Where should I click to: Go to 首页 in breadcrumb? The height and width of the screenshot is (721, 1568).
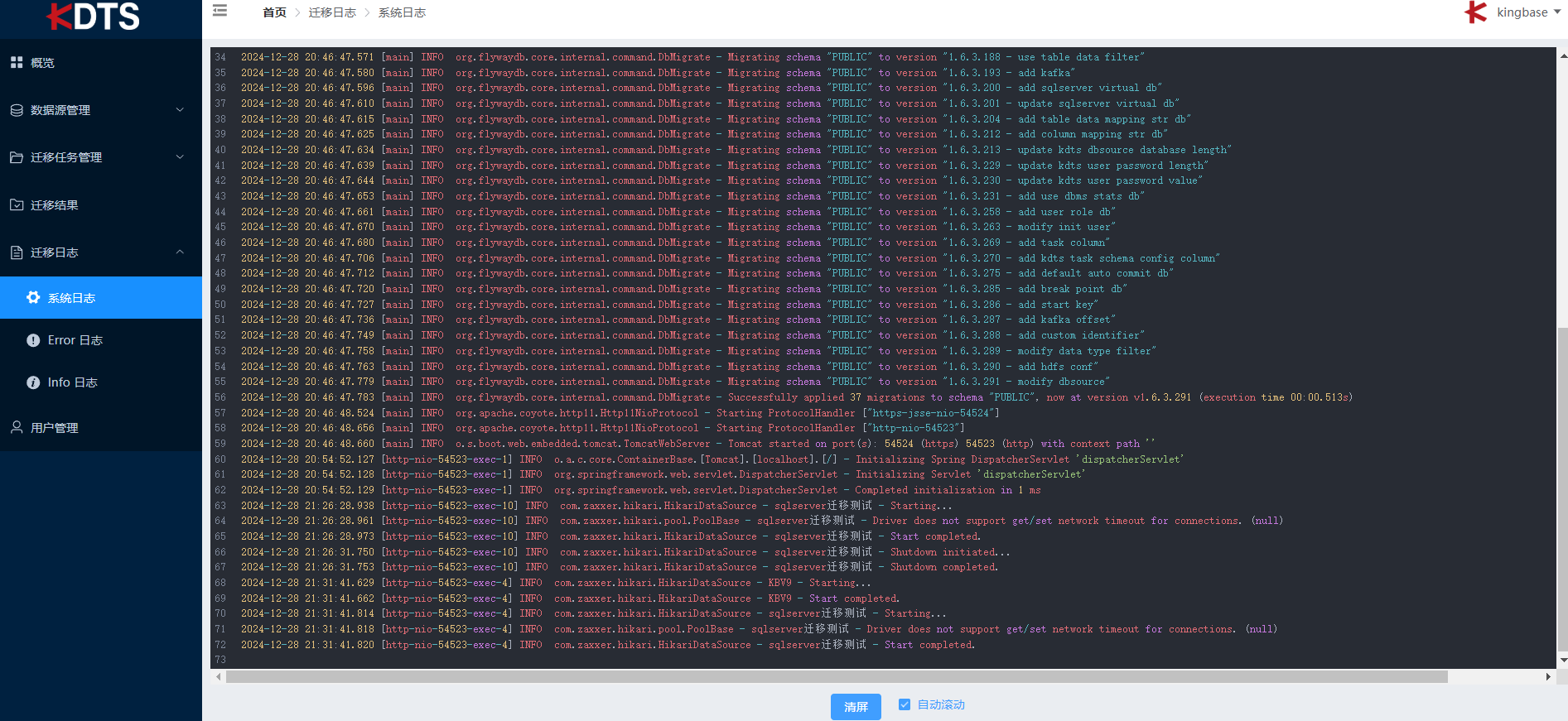(274, 12)
